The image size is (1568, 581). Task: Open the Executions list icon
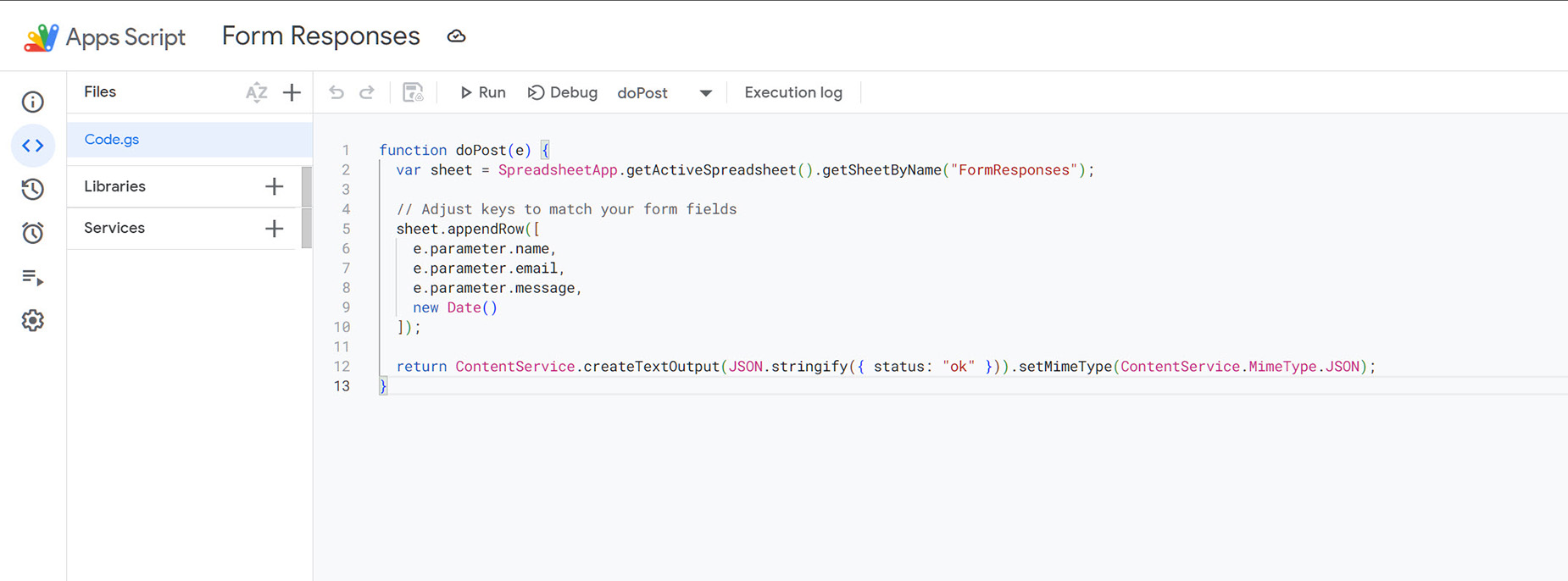point(32,277)
